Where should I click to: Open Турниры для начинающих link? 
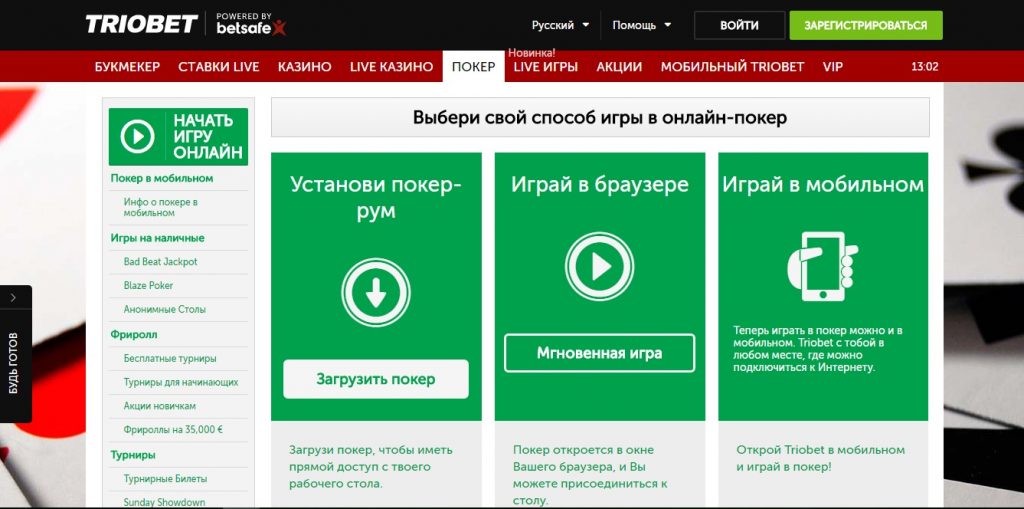point(181,382)
